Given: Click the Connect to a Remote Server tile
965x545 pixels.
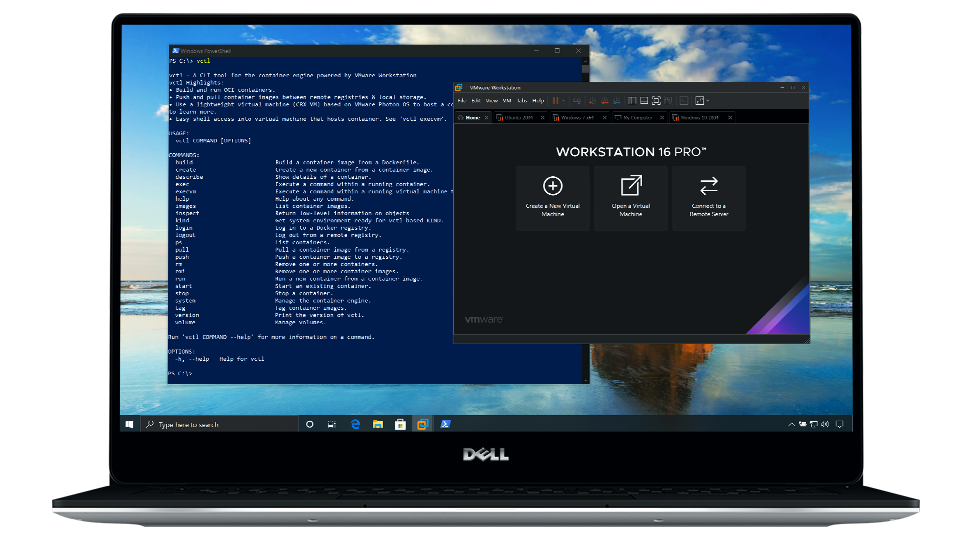Looking at the screenshot, I should 708,198.
